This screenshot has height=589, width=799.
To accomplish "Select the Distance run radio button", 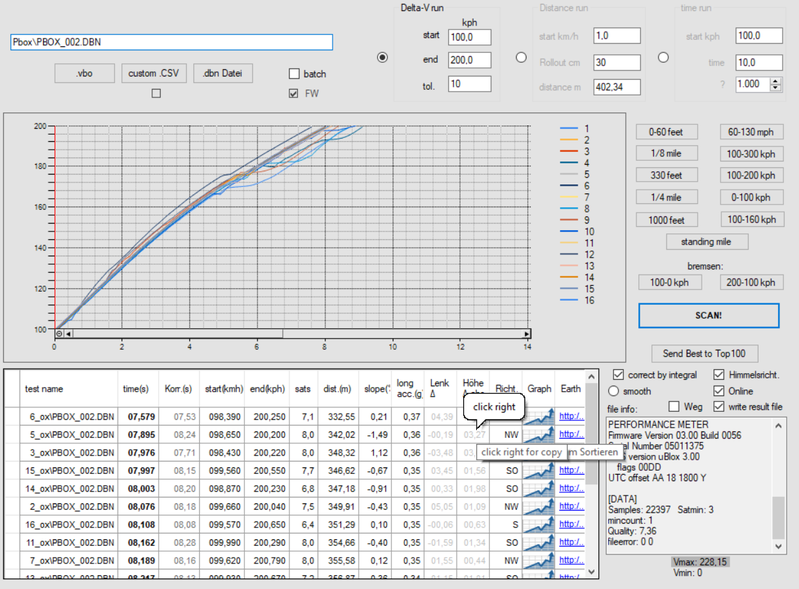I will 520,57.
